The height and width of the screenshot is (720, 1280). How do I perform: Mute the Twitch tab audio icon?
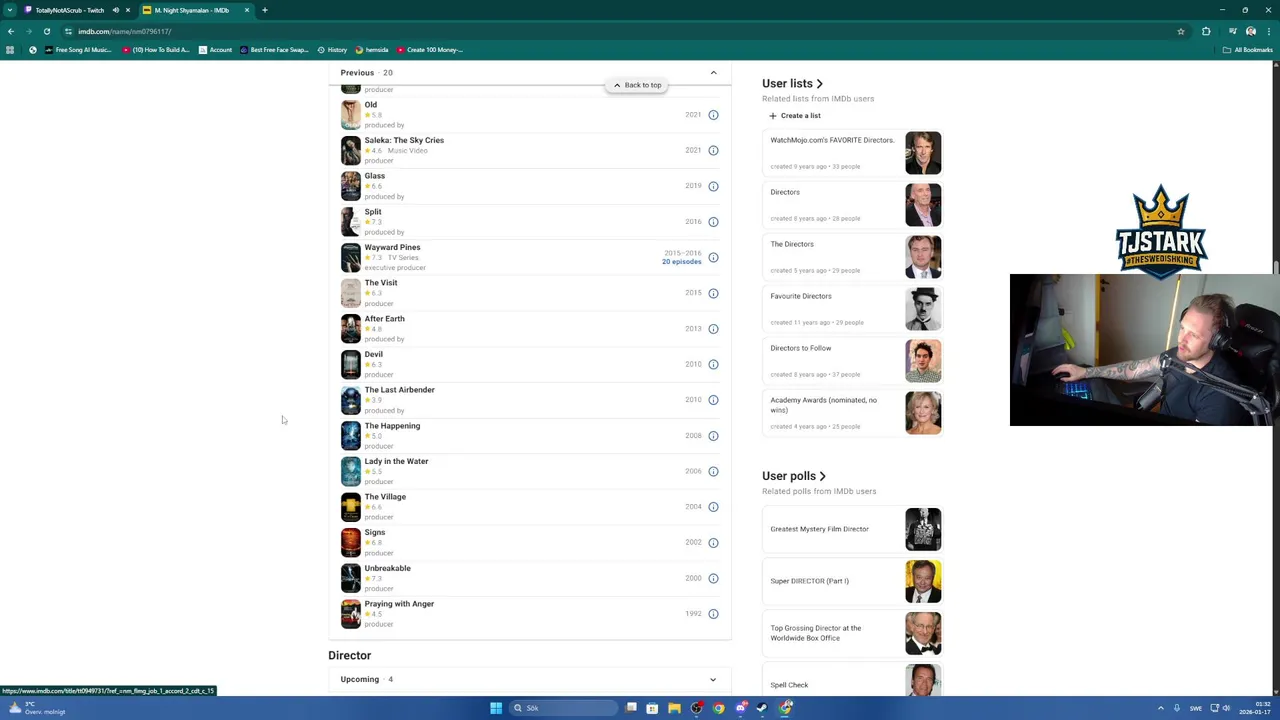tap(116, 10)
